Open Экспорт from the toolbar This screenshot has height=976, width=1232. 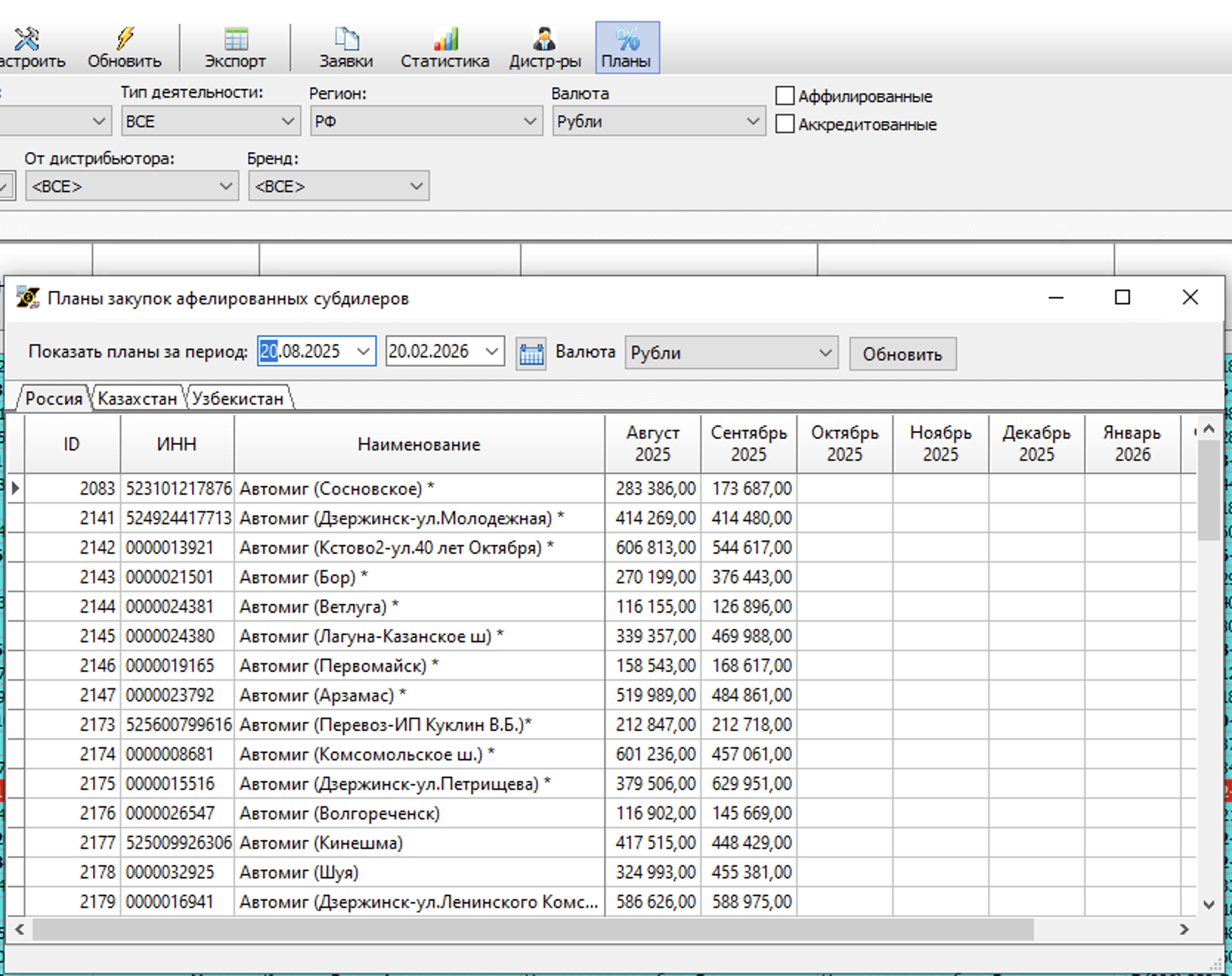point(235,48)
